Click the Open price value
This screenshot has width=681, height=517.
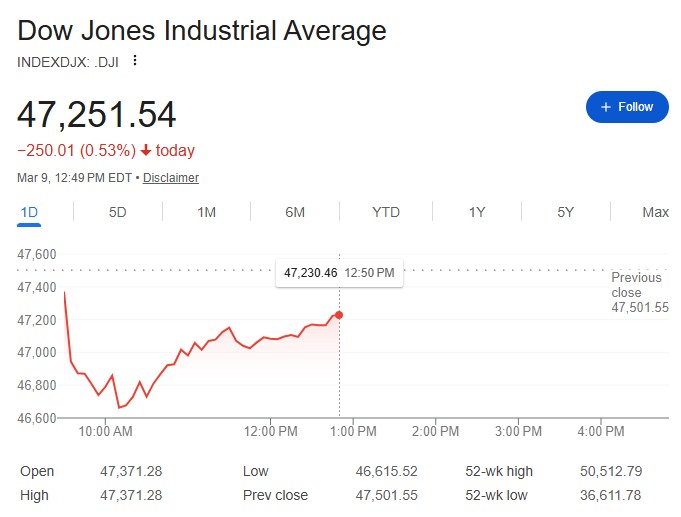(131, 471)
